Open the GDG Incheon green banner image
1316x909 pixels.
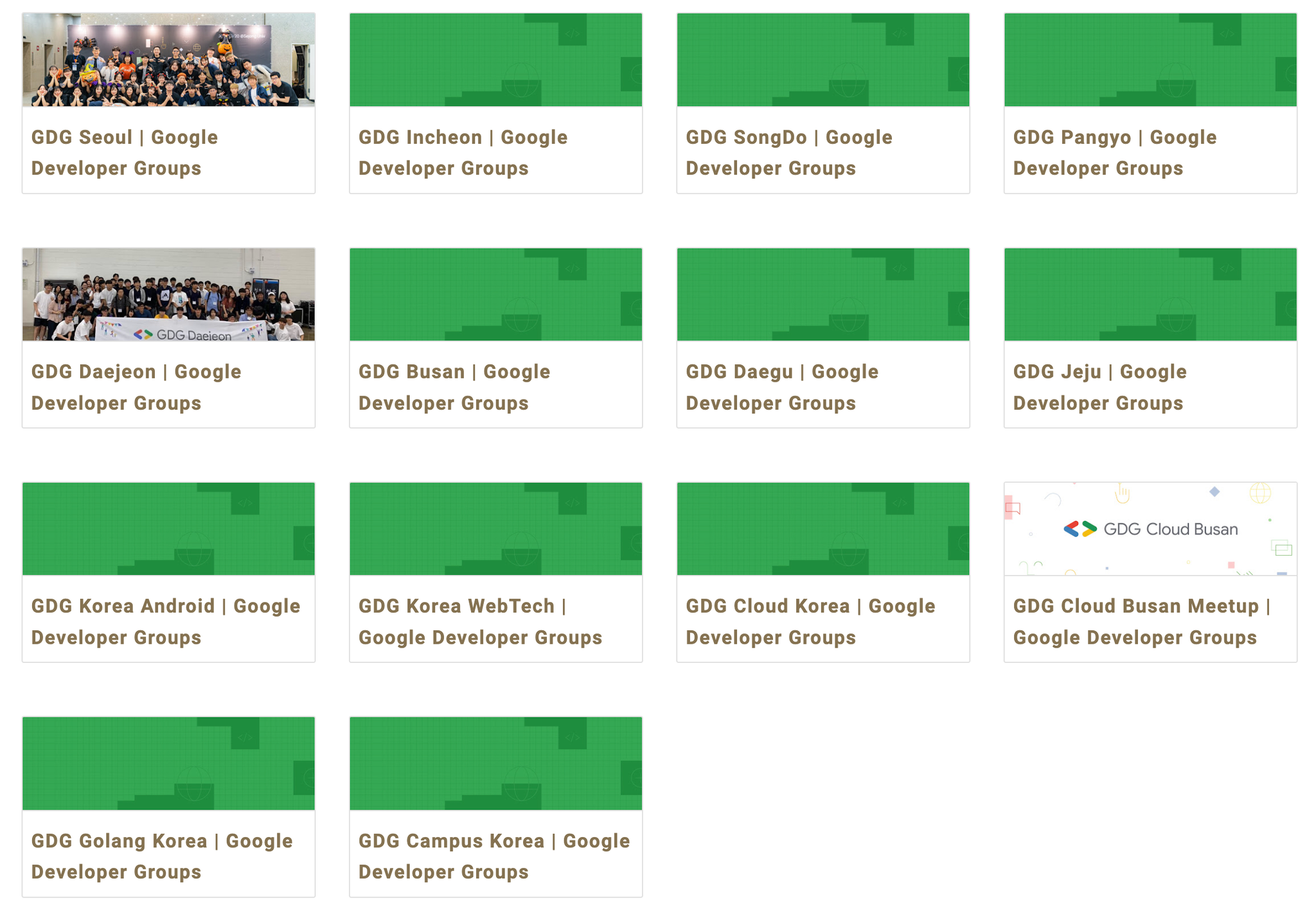tap(495, 60)
